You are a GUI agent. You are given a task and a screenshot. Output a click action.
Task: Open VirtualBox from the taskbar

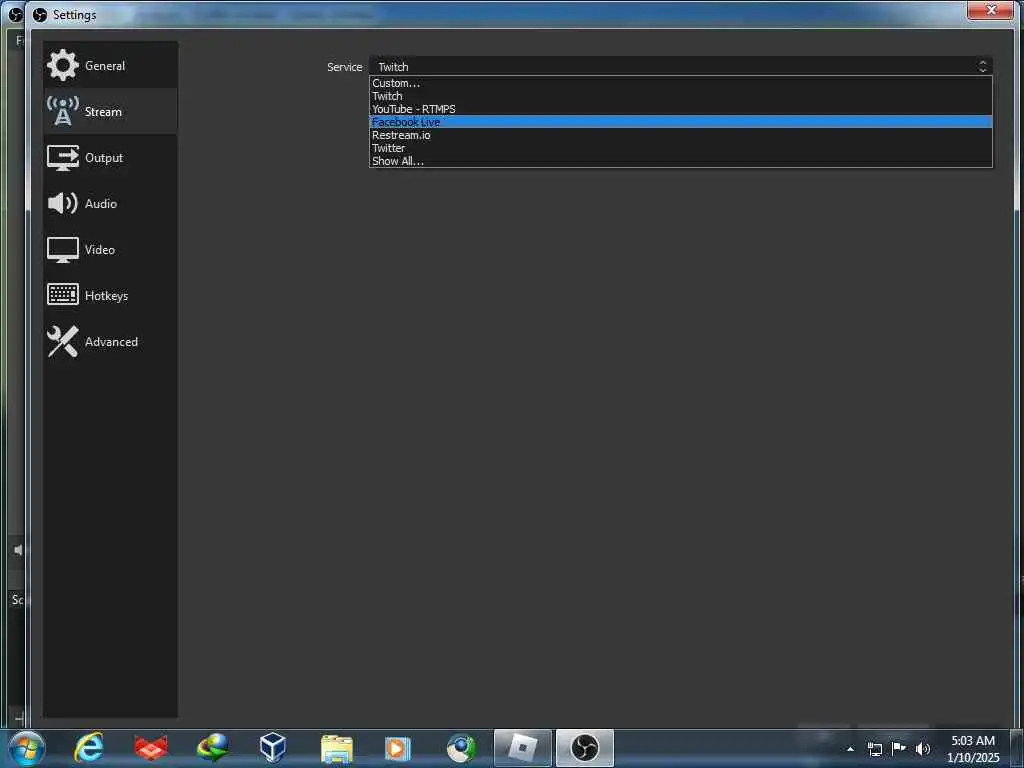click(272, 748)
